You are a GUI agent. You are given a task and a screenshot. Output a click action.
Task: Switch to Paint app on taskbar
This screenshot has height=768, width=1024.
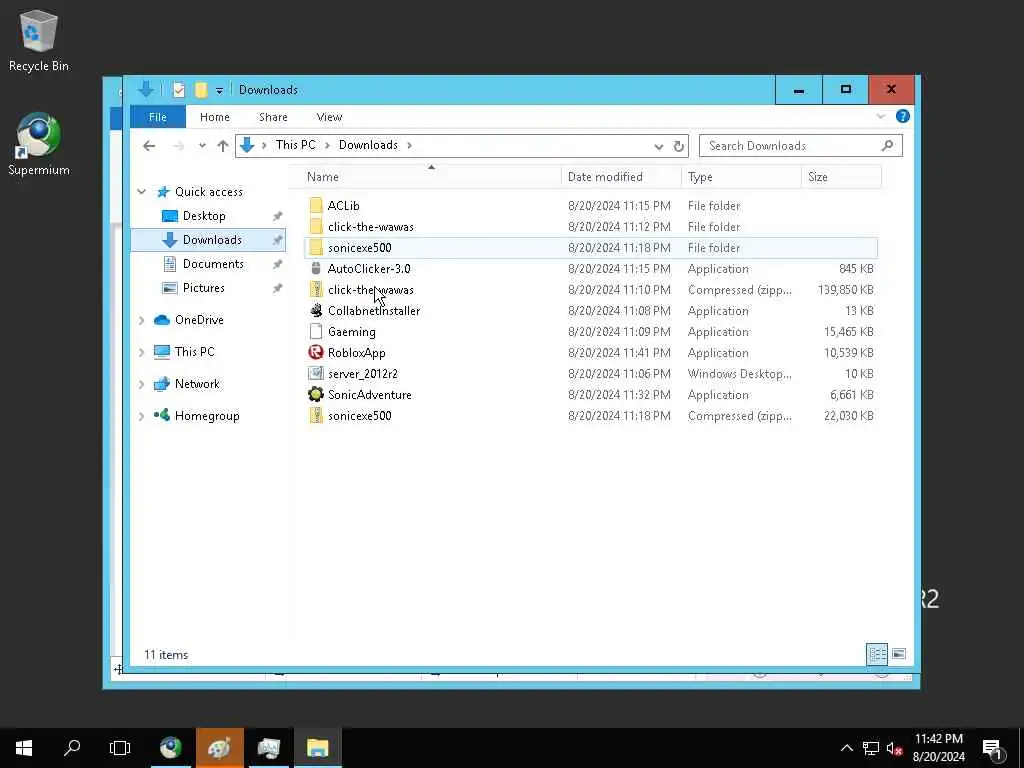pyautogui.click(x=219, y=748)
